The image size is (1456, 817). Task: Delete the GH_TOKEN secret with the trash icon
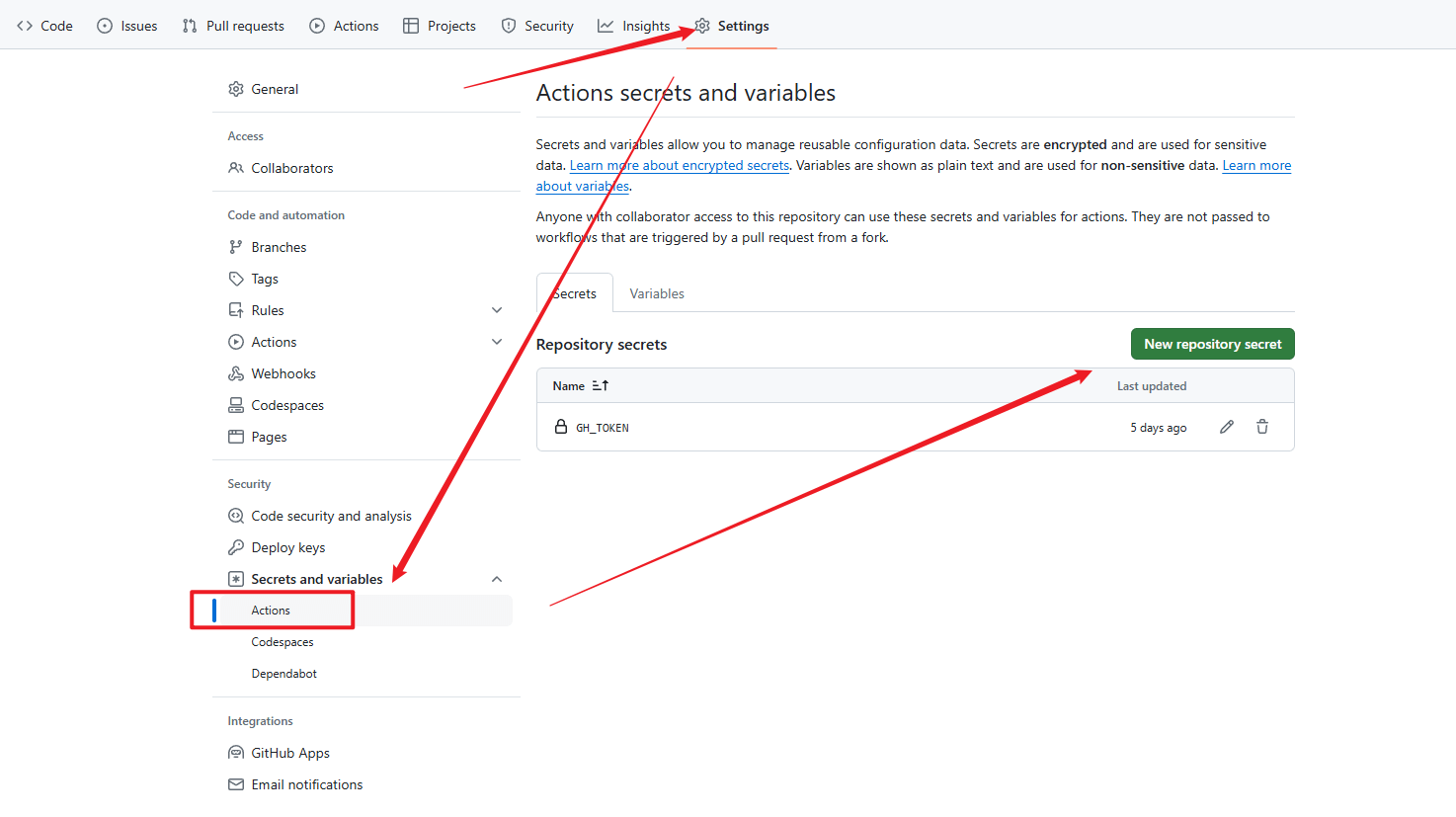1262,427
